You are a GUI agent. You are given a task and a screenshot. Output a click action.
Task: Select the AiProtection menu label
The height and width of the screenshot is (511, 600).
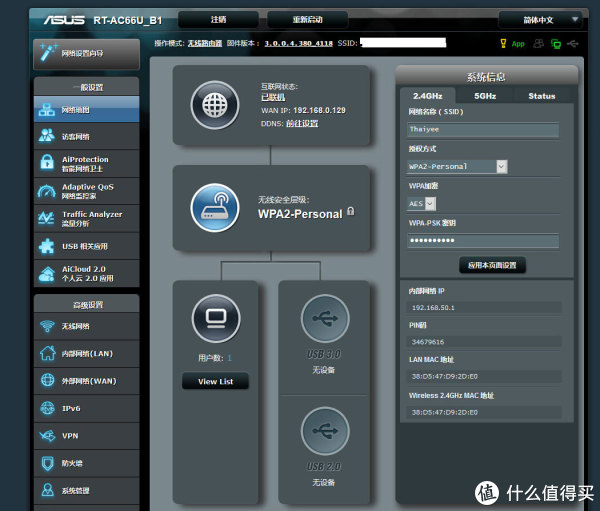(85, 159)
